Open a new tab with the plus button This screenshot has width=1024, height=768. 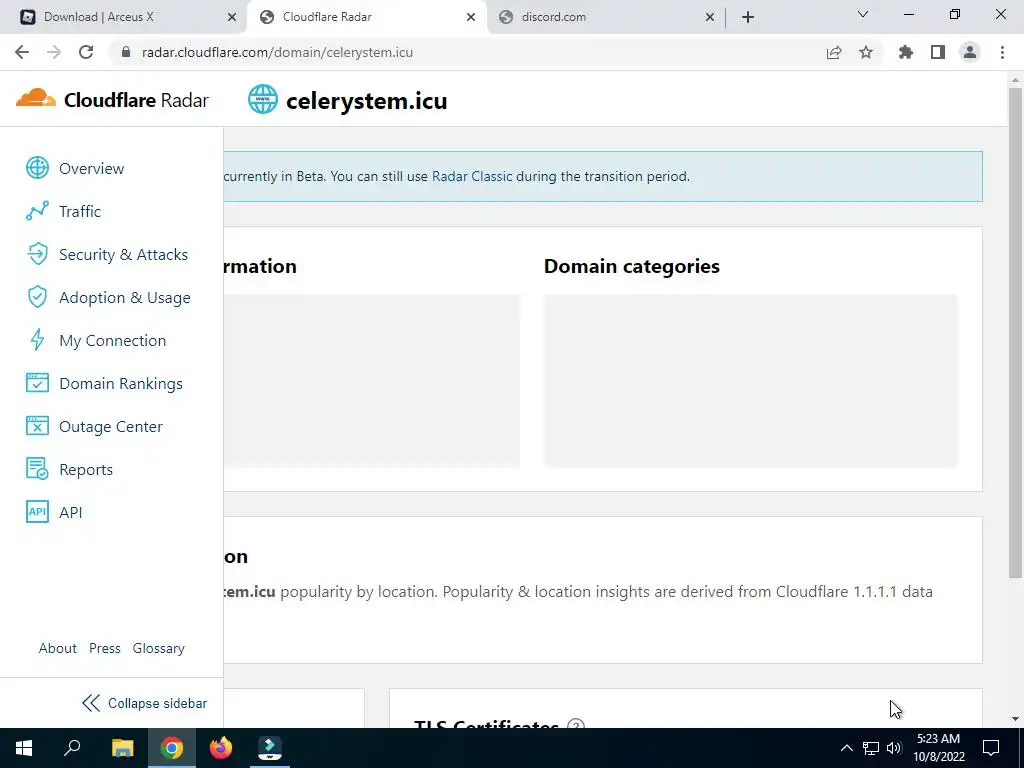(748, 17)
